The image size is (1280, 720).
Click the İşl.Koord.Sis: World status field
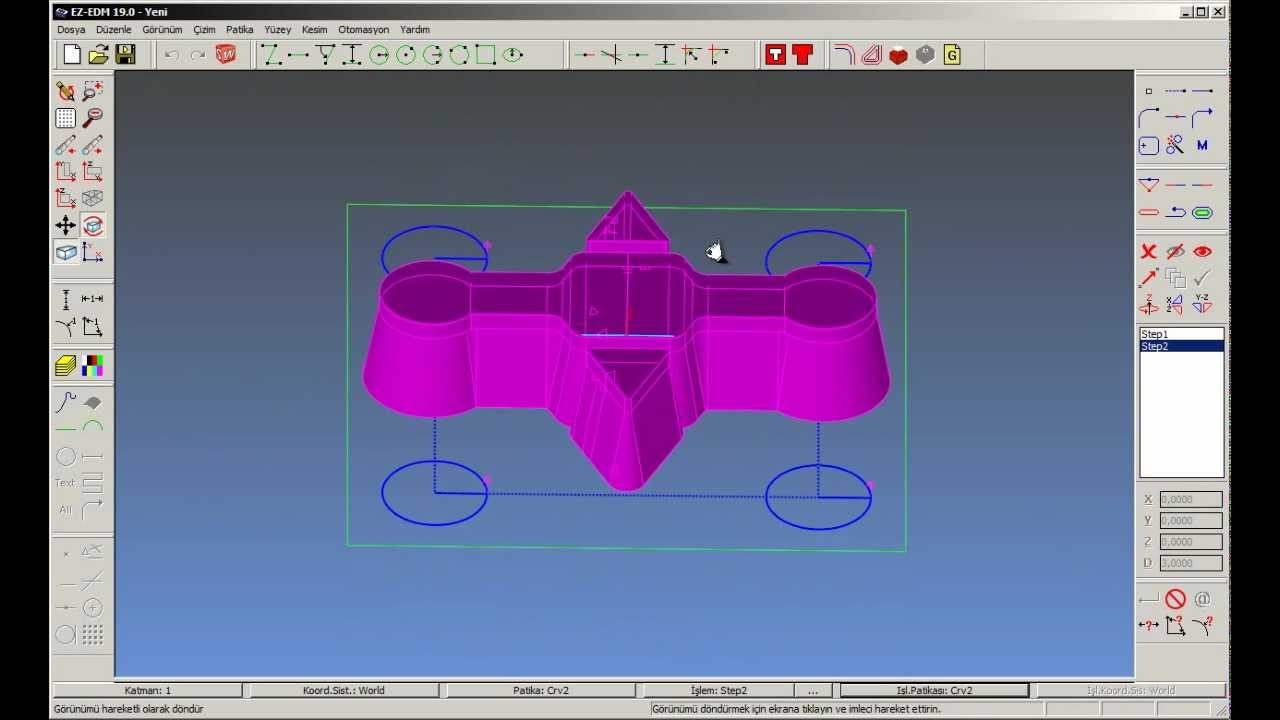coord(1130,690)
